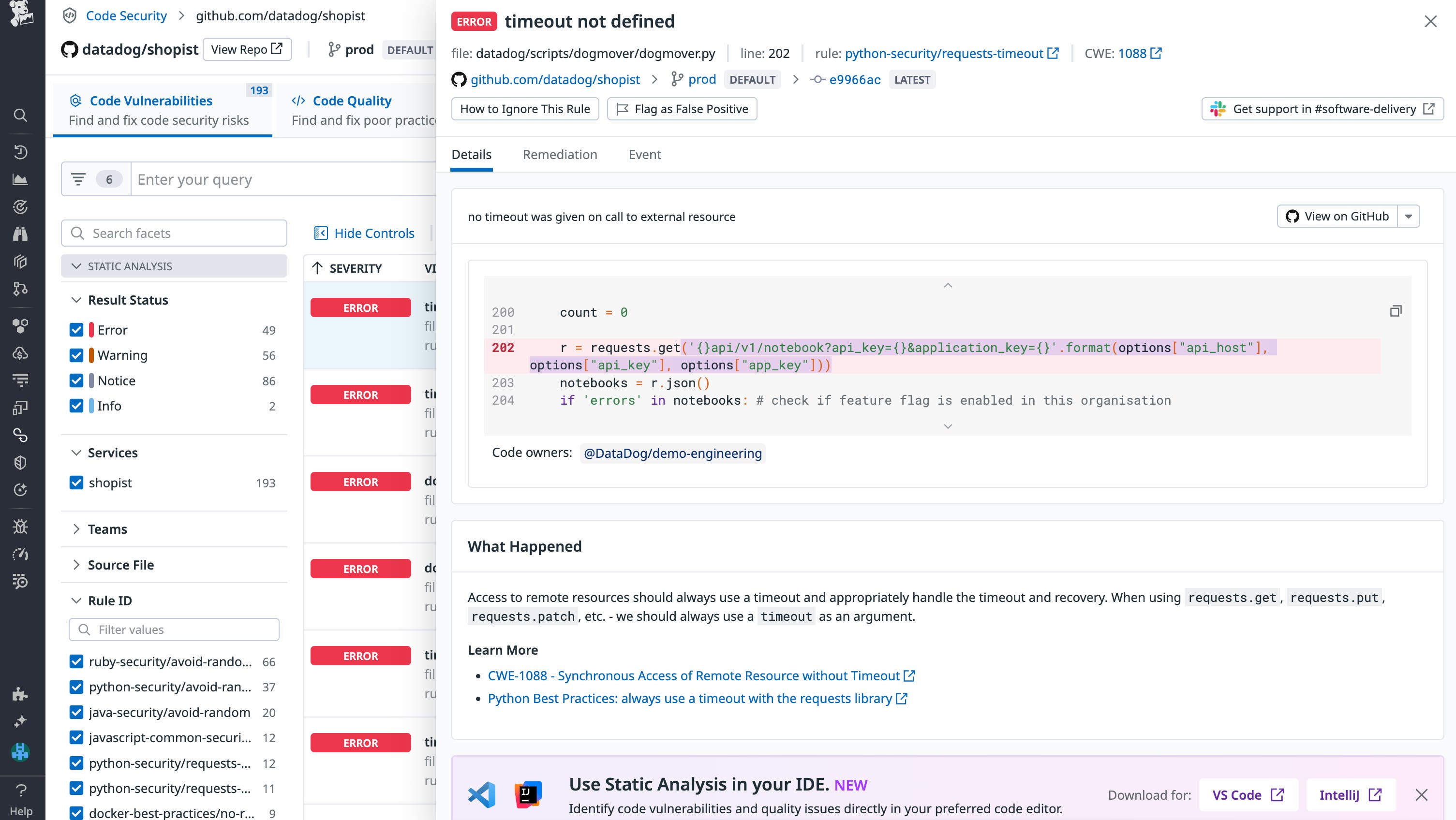Click the Enter your query search field
Screen dimensions: 1456x820
[282, 179]
